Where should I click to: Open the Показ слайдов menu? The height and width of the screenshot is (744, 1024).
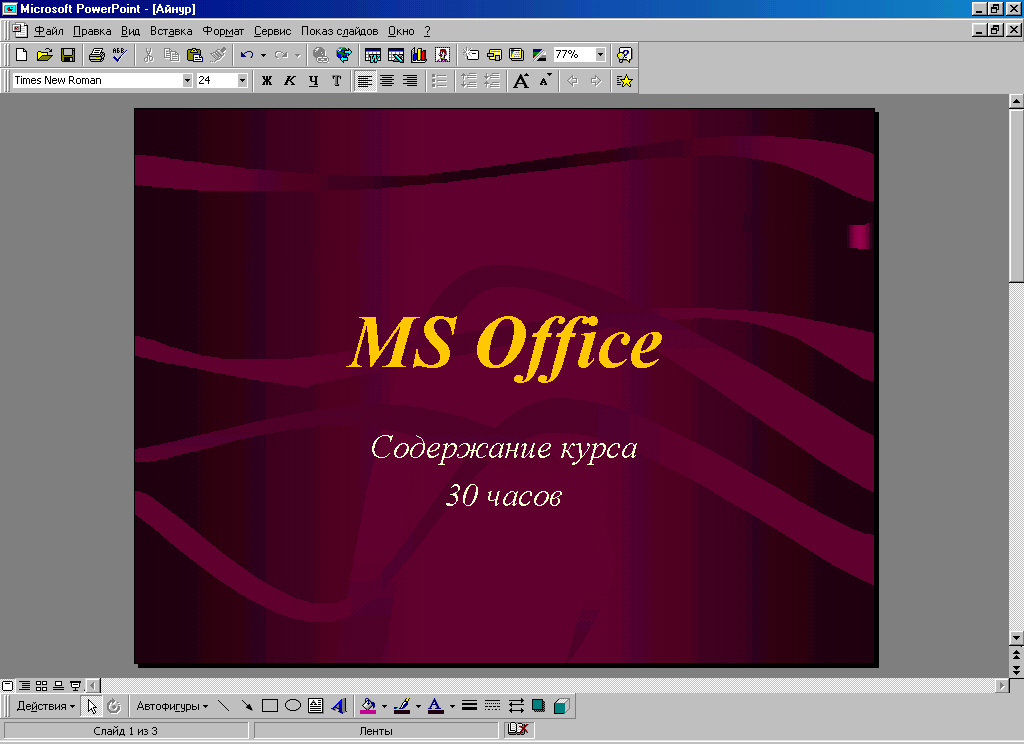[x=340, y=31]
